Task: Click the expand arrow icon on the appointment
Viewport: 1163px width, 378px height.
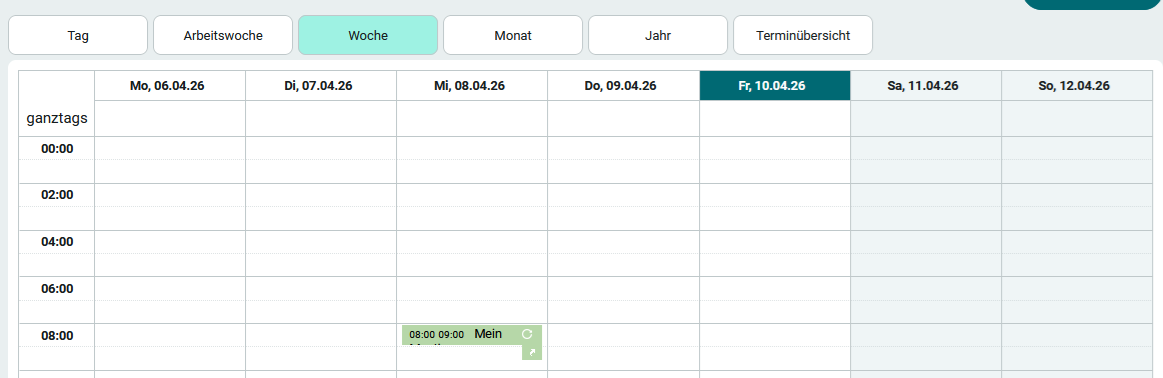Action: coord(532,353)
